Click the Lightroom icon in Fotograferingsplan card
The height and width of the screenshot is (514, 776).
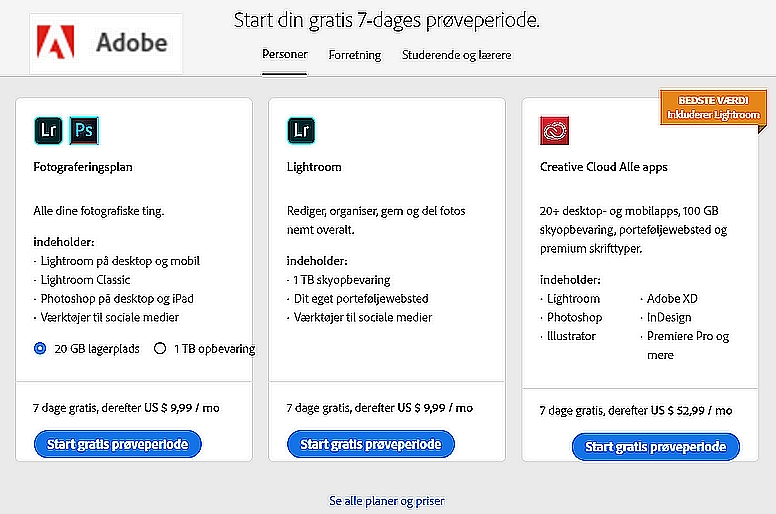(x=48, y=131)
